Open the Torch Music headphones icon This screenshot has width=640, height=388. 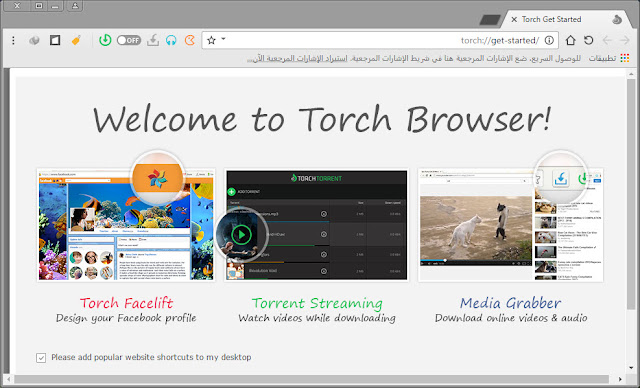click(x=171, y=40)
